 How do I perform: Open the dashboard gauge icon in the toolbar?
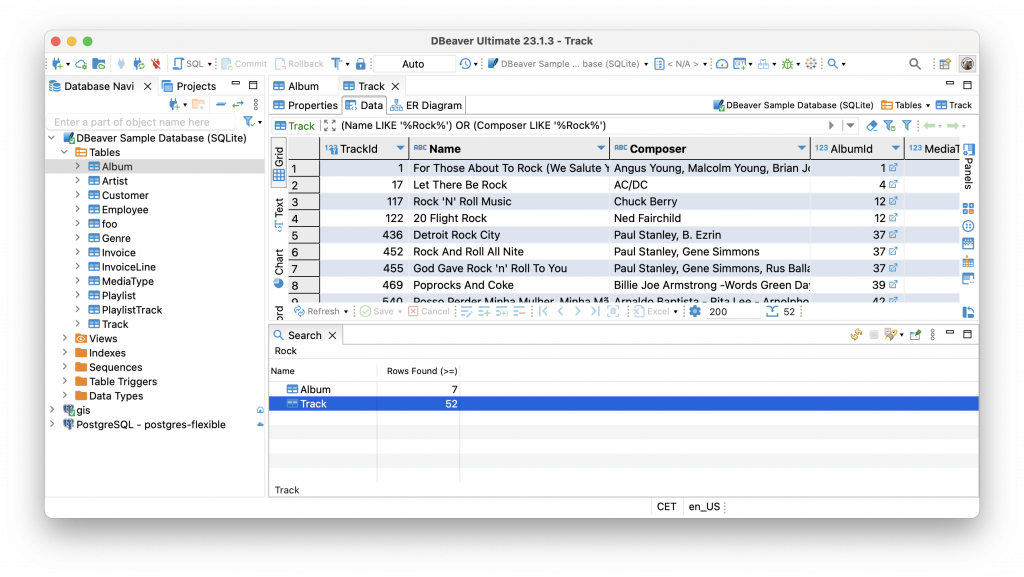[x=722, y=64]
